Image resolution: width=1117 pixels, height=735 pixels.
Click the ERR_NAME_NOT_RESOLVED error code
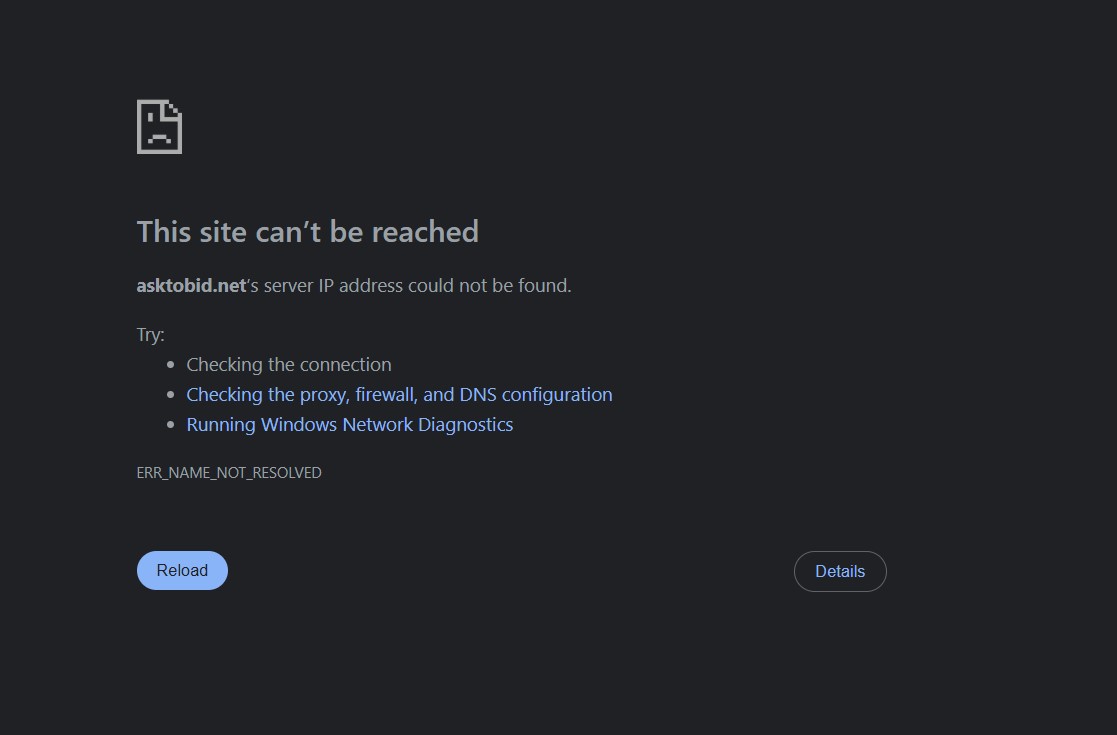click(x=229, y=472)
